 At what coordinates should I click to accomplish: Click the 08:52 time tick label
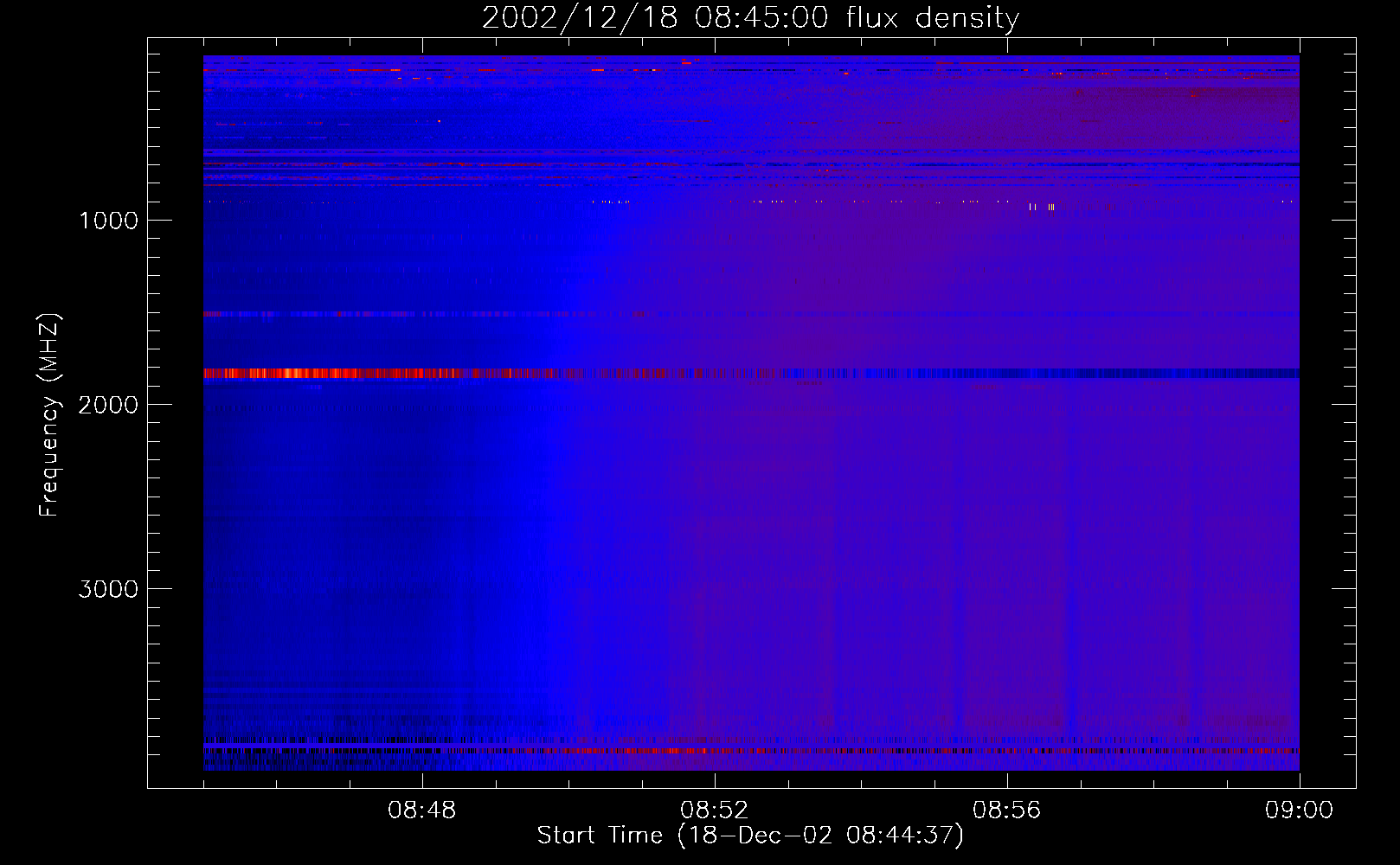click(x=714, y=811)
